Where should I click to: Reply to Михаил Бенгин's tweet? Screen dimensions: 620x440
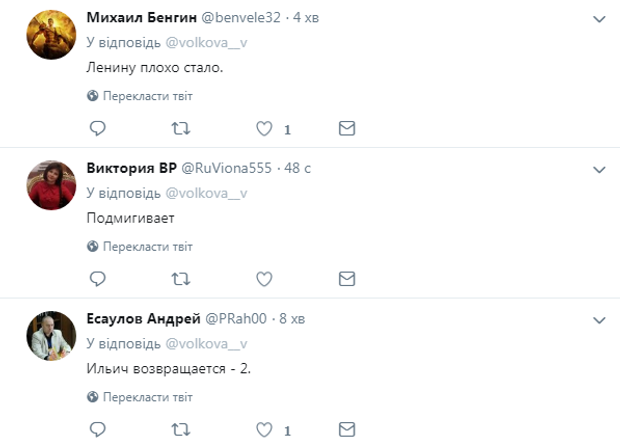pyautogui.click(x=98, y=129)
